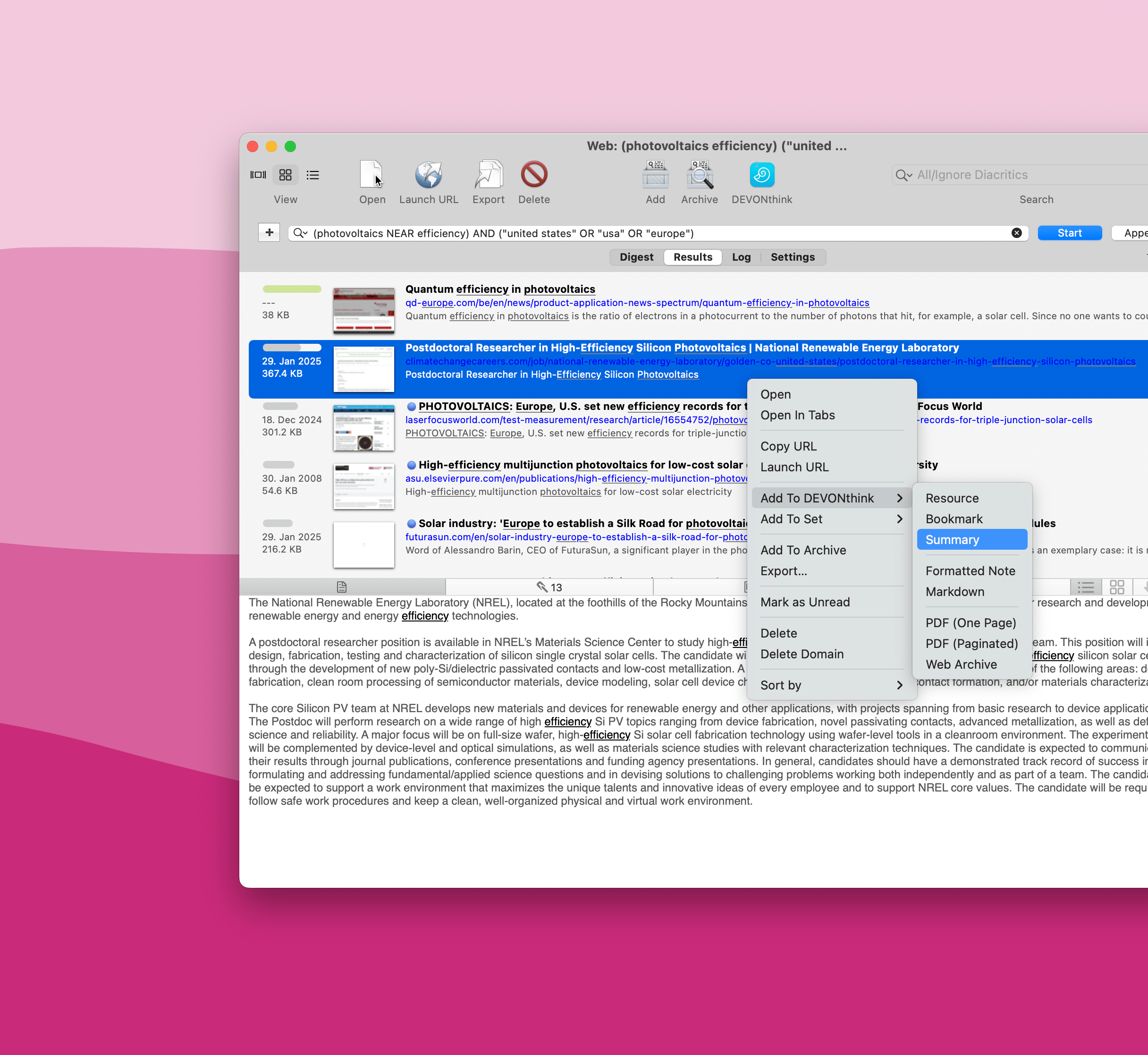
Task: Click the red Delete toolbar icon
Action: (x=534, y=175)
